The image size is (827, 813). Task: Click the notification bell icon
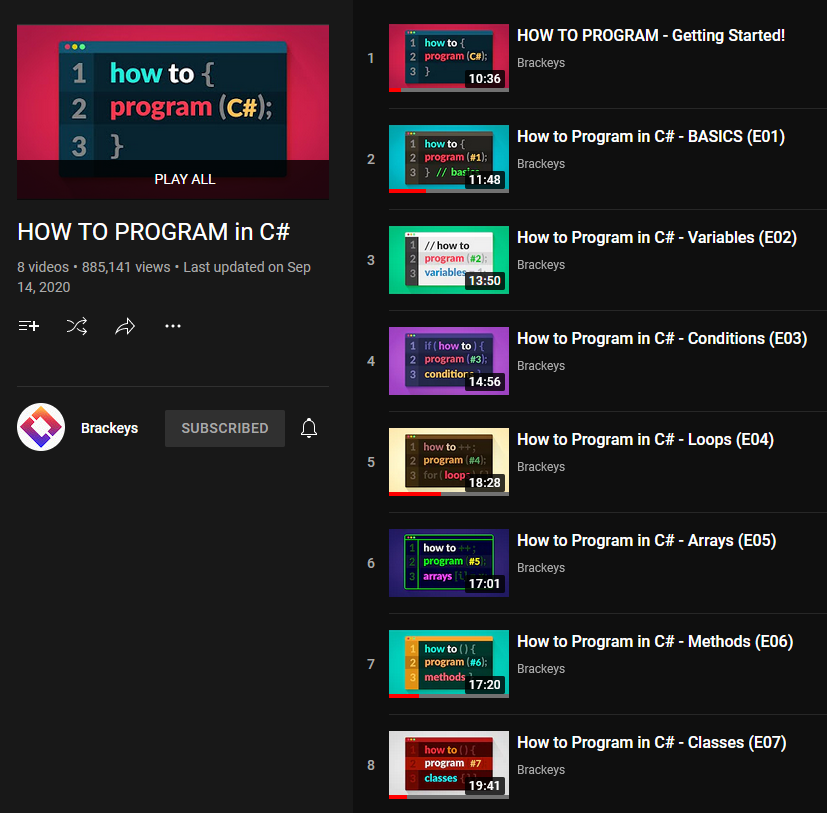click(x=309, y=428)
